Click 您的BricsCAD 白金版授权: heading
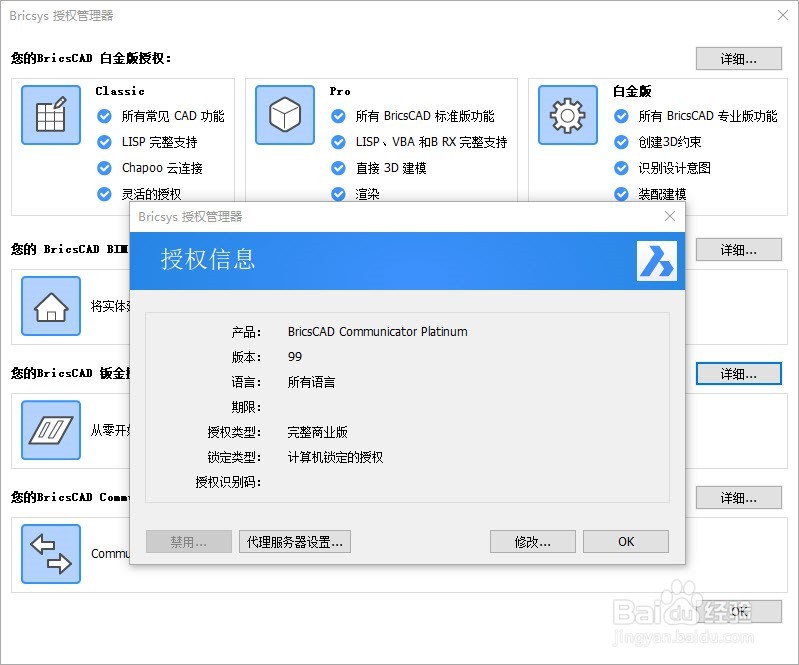The image size is (799, 665). [x=91, y=58]
